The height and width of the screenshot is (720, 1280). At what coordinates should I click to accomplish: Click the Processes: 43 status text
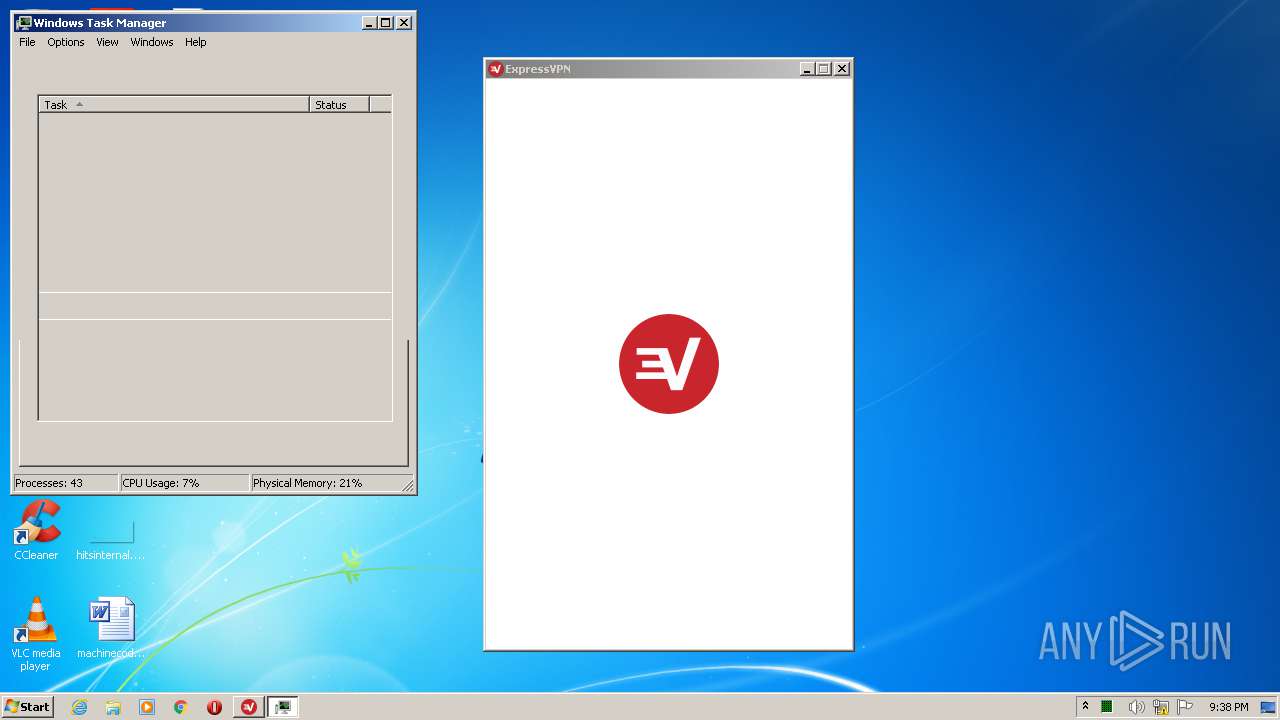coord(49,483)
